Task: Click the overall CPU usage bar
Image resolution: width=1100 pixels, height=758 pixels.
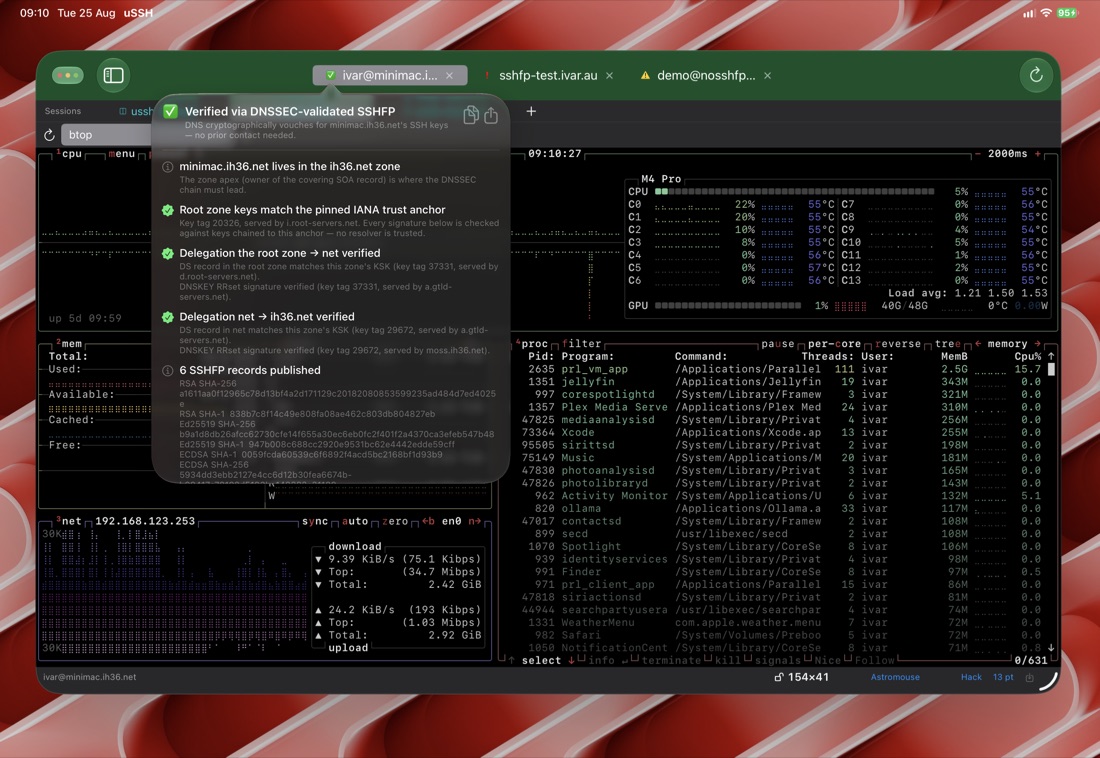Action: pos(794,192)
